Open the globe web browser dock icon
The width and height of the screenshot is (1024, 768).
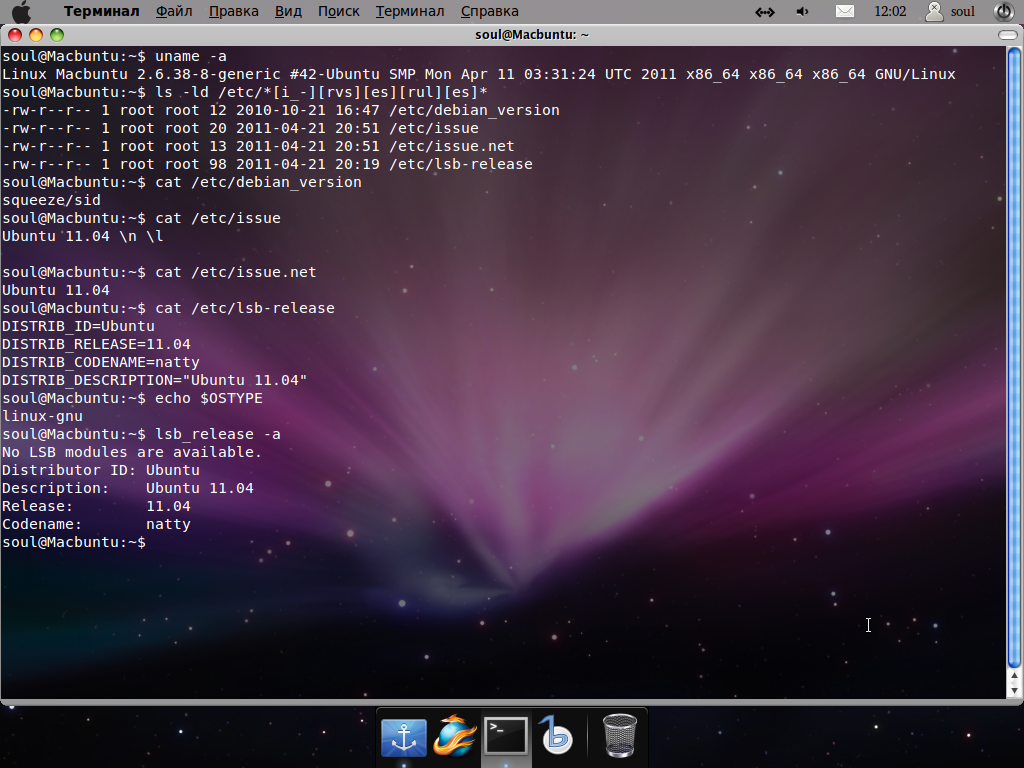tap(455, 737)
